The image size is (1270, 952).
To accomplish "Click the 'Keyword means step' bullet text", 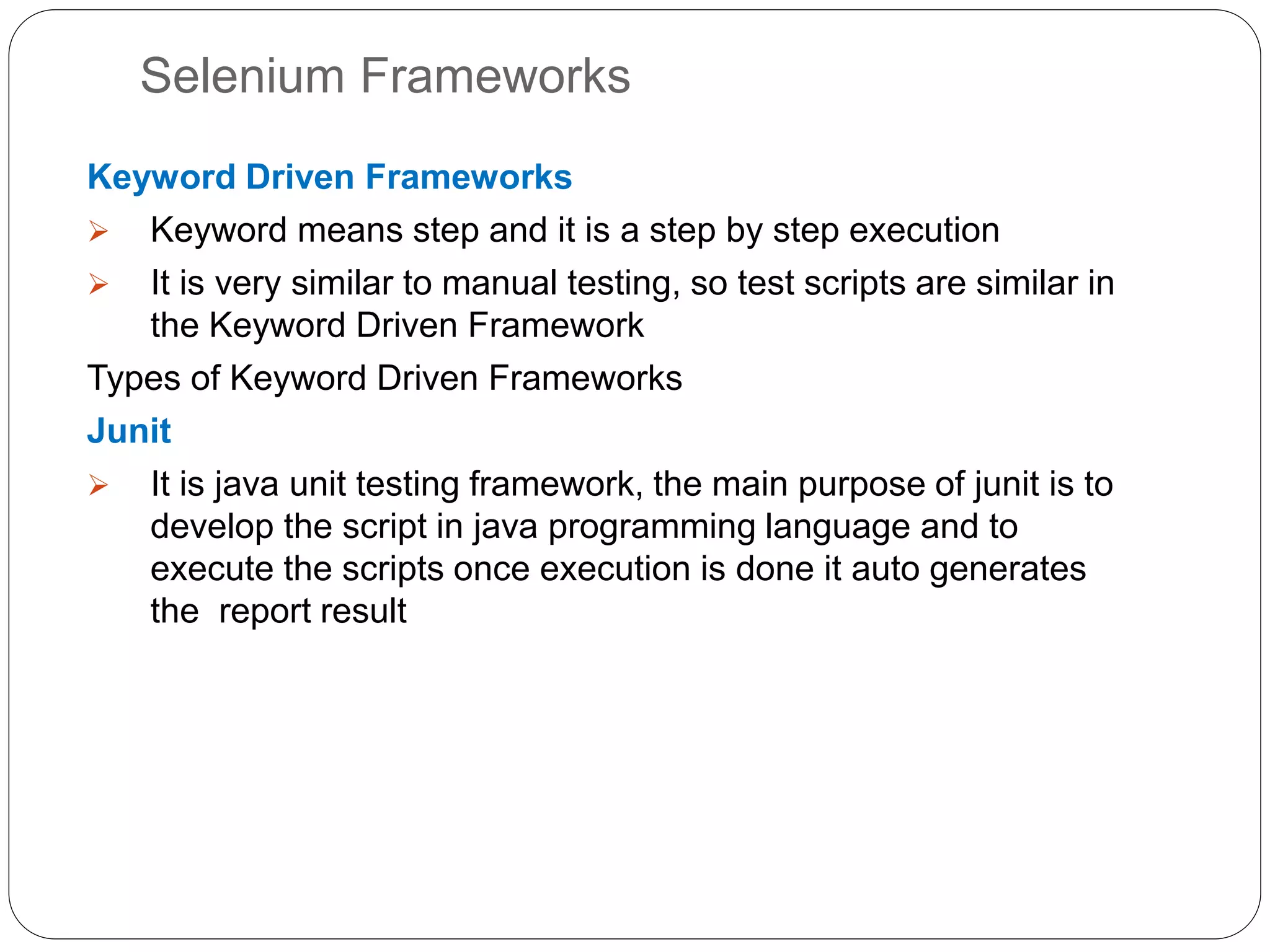I will (x=574, y=231).
